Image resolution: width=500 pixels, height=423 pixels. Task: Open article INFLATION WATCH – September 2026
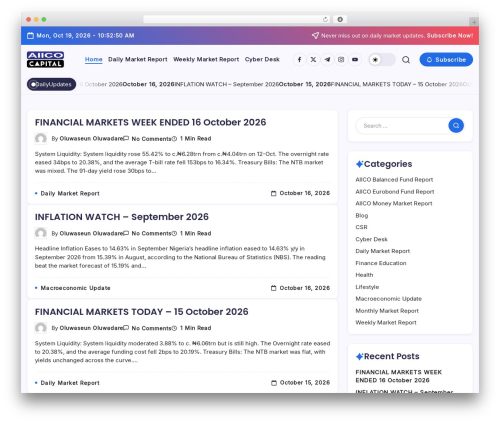point(122,217)
